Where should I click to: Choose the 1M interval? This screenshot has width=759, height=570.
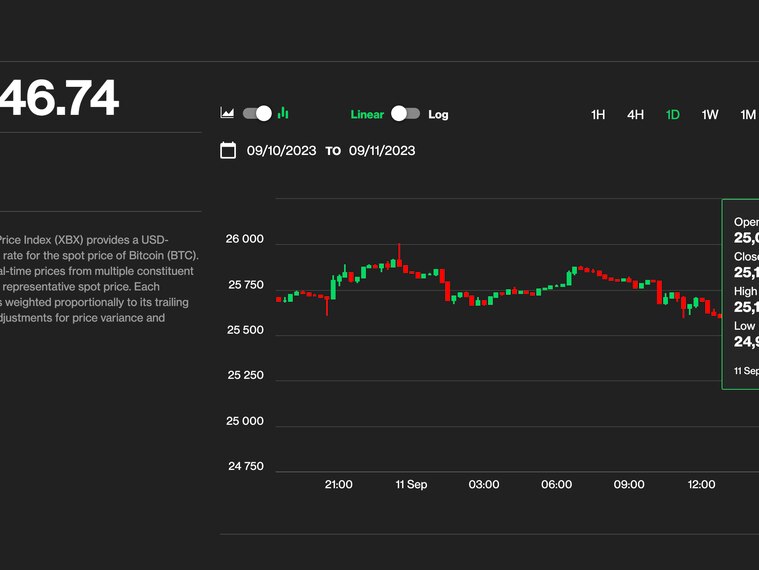pos(747,115)
